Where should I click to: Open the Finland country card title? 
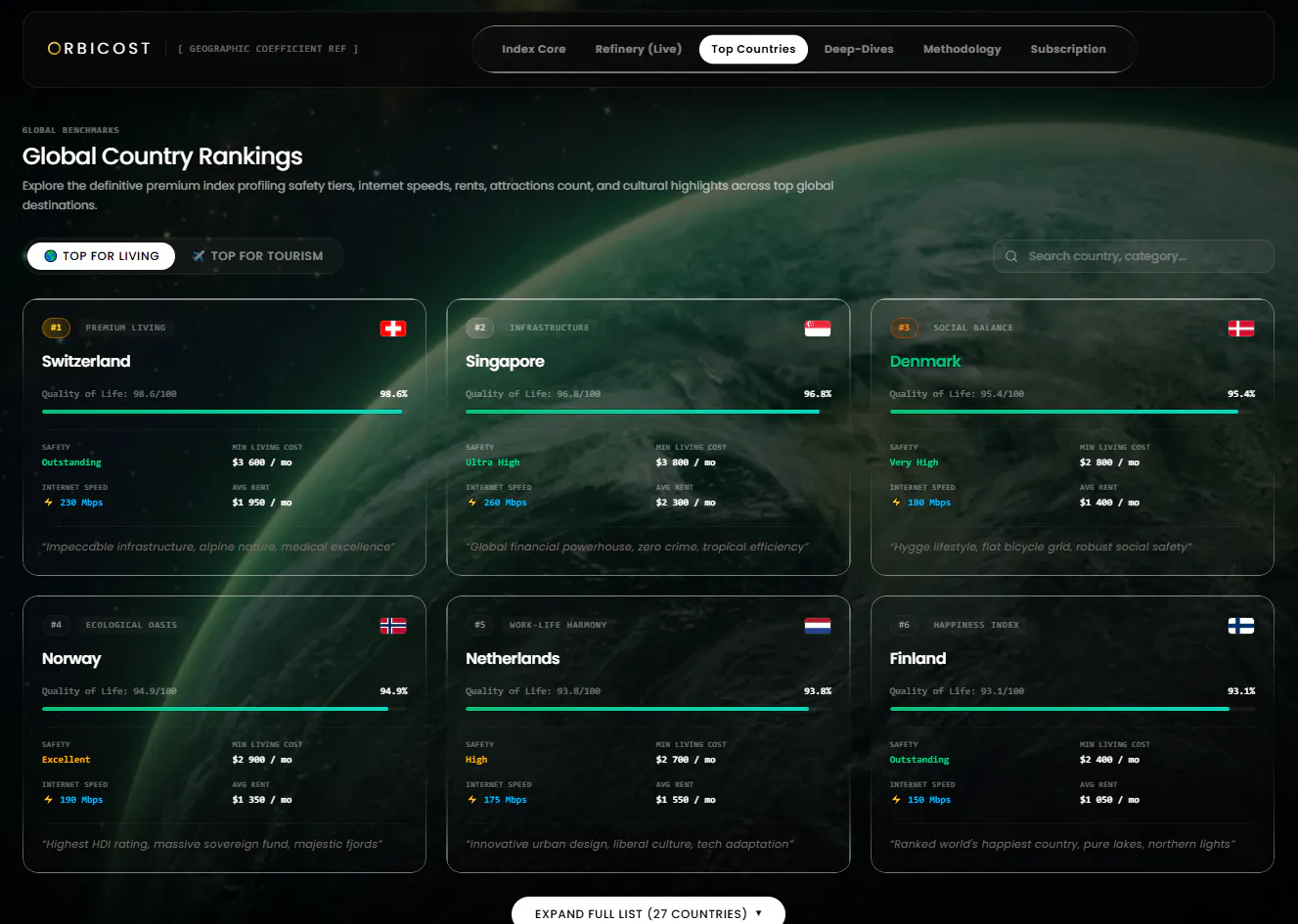tap(918, 658)
